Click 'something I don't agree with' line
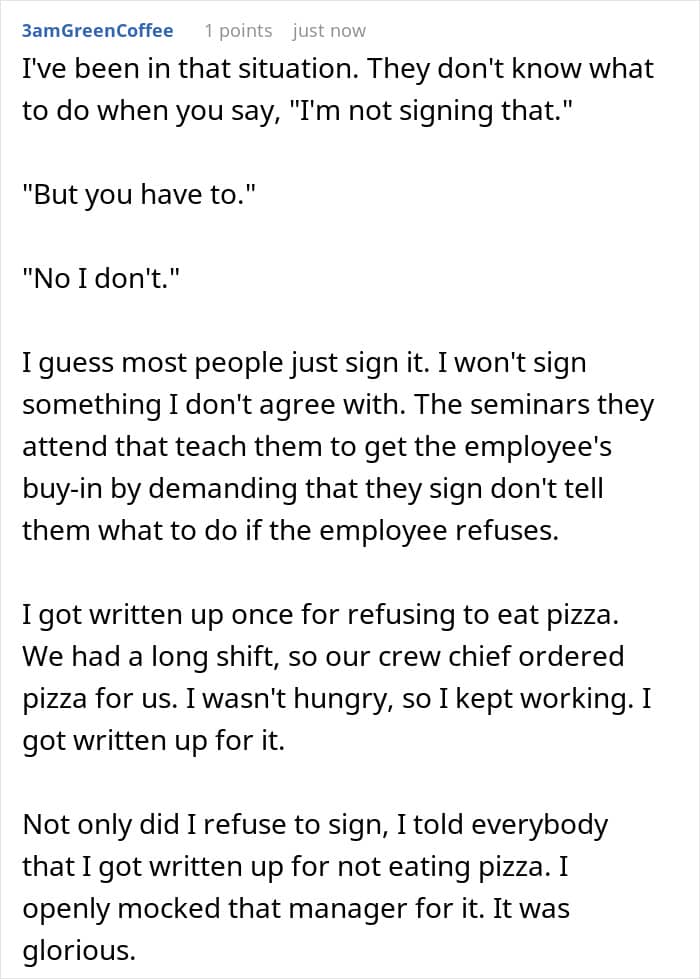700x979 pixels. coord(338,405)
